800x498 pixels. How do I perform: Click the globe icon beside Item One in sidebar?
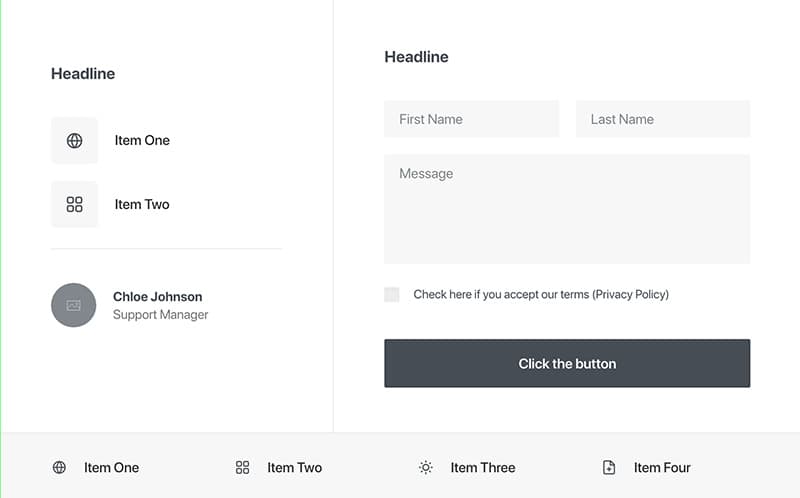(74, 141)
